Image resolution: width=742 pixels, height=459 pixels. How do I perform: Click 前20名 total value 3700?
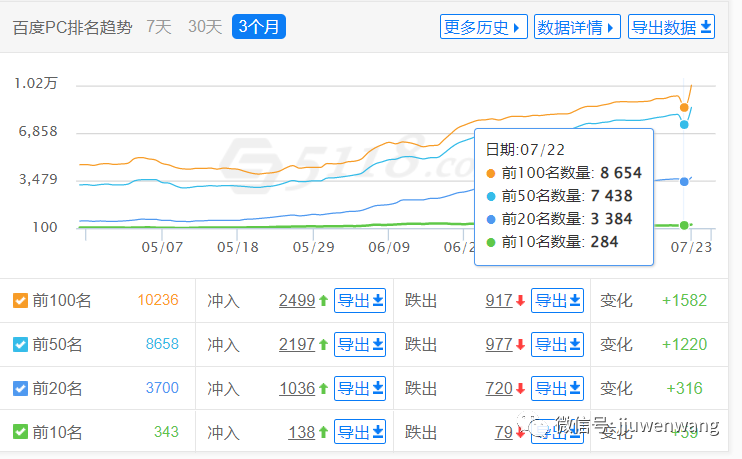[x=162, y=388]
